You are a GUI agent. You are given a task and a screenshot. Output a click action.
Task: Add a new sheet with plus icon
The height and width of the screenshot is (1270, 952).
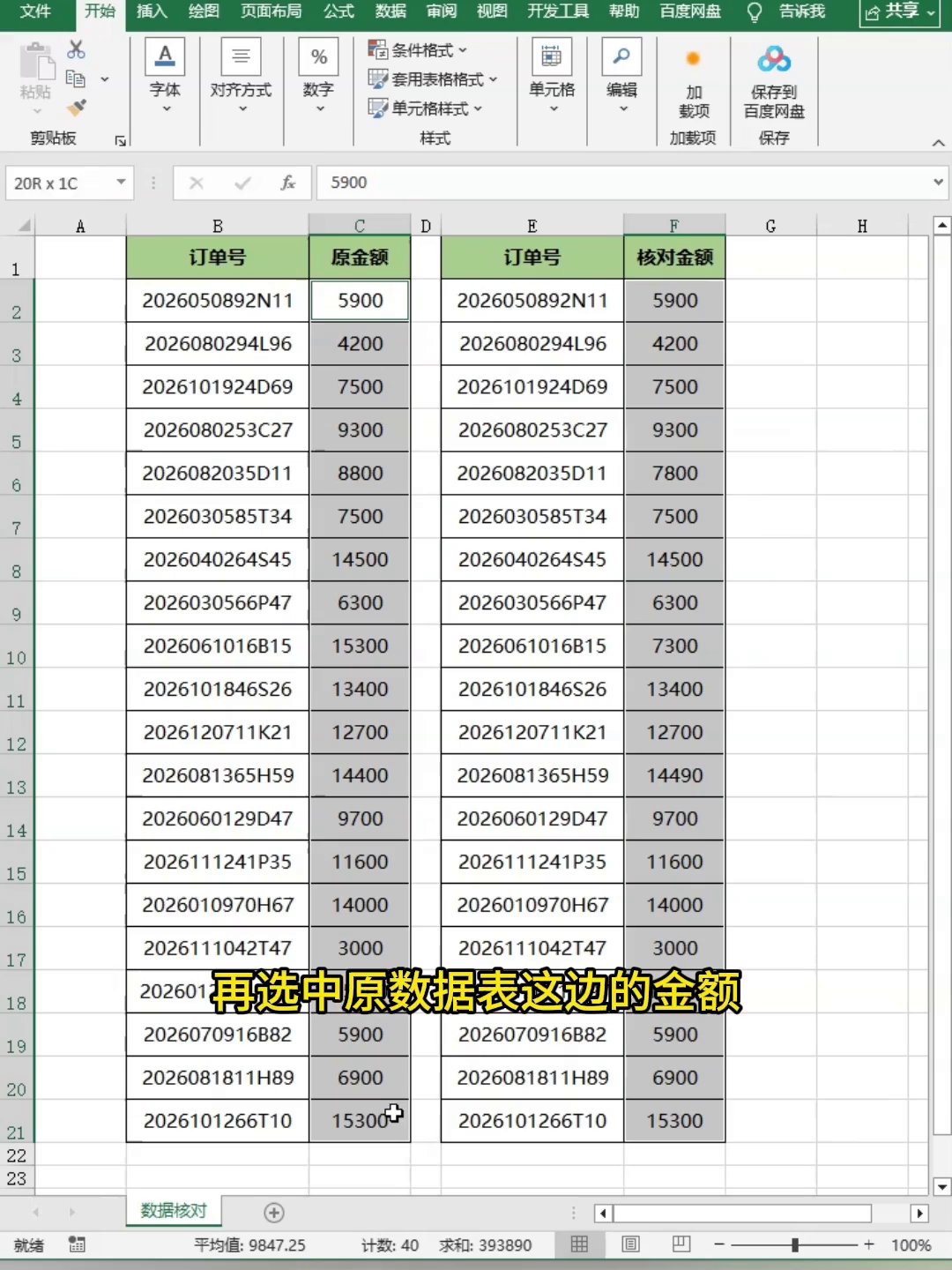[274, 1213]
